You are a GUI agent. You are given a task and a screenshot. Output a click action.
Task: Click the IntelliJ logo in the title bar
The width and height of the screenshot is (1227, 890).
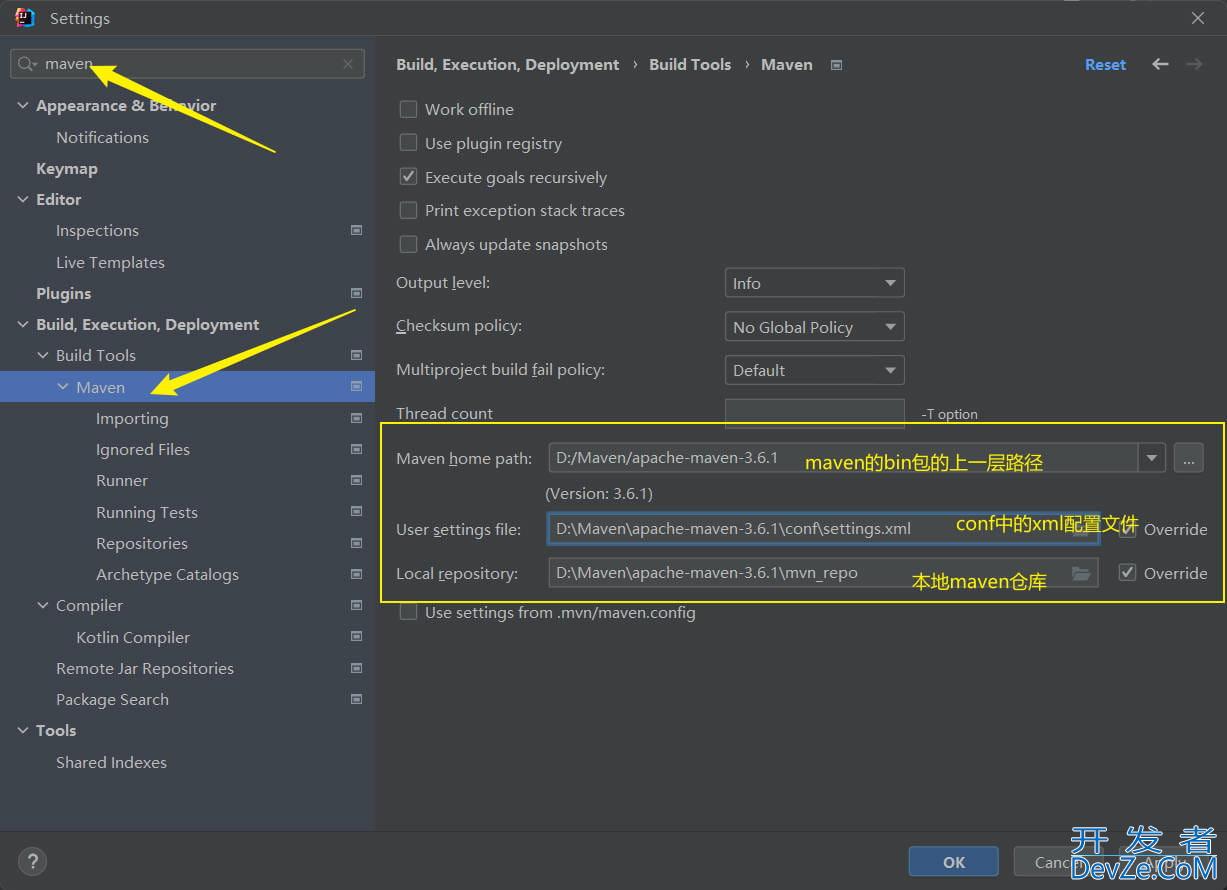click(25, 18)
